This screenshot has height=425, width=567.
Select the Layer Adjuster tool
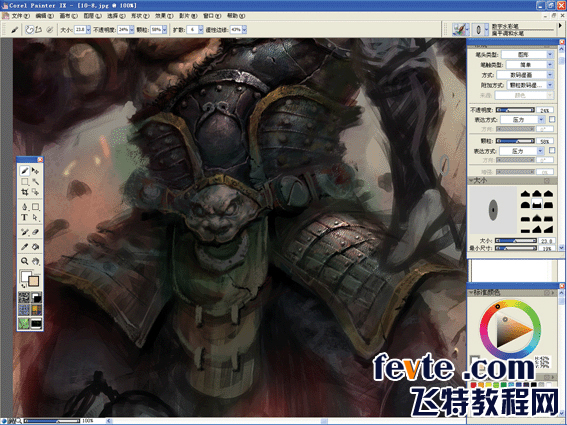tap(35, 170)
